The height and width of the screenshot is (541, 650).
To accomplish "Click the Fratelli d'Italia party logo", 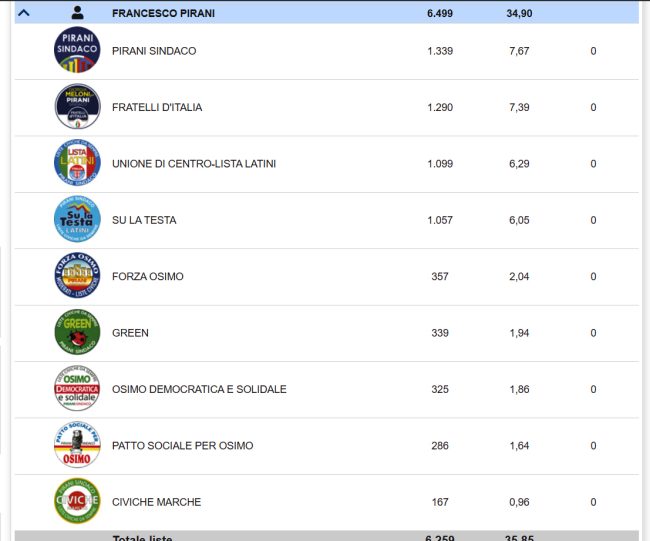I will (77, 107).
